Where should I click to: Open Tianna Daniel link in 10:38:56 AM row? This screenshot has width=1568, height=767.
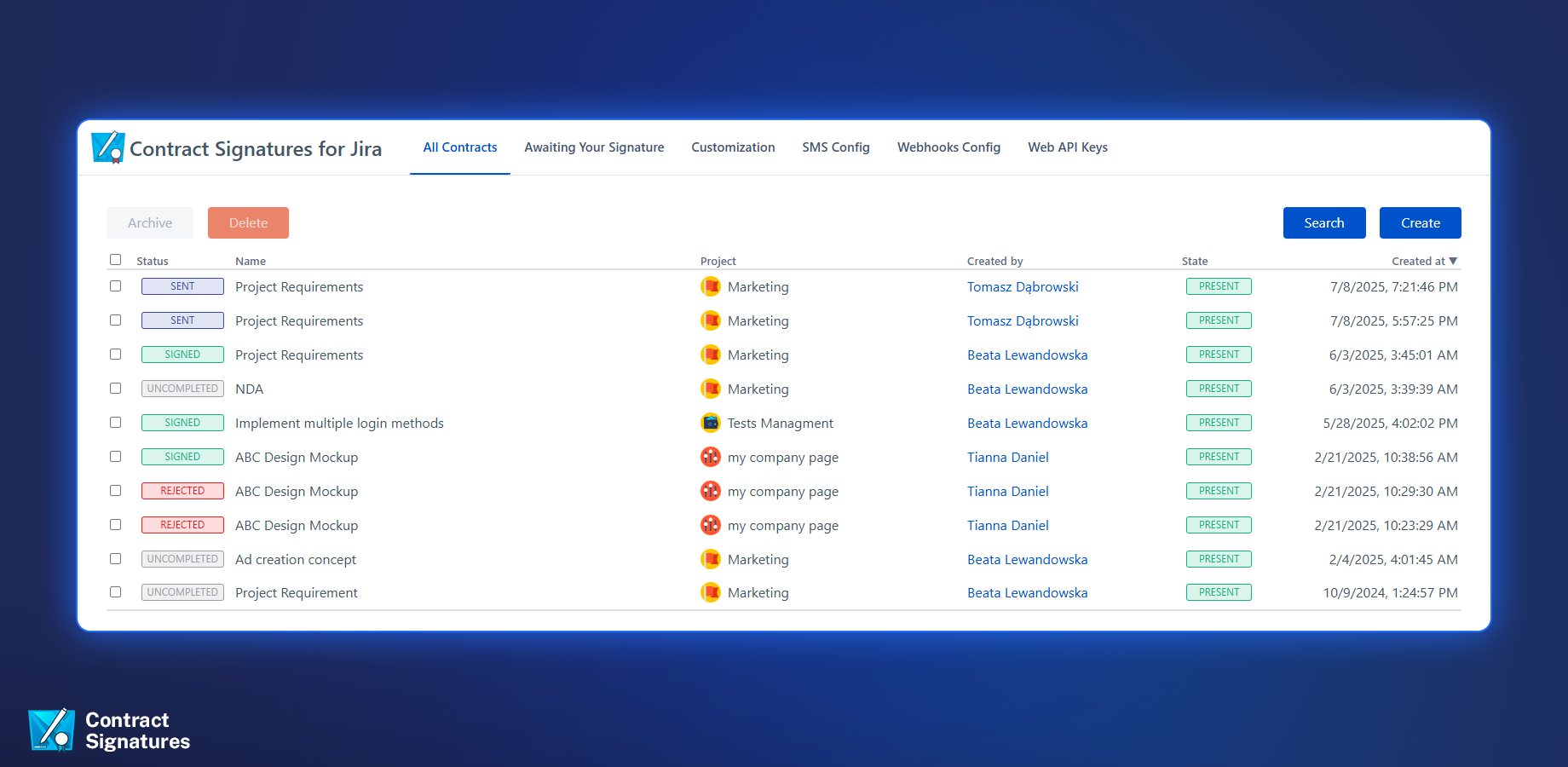(x=1008, y=457)
